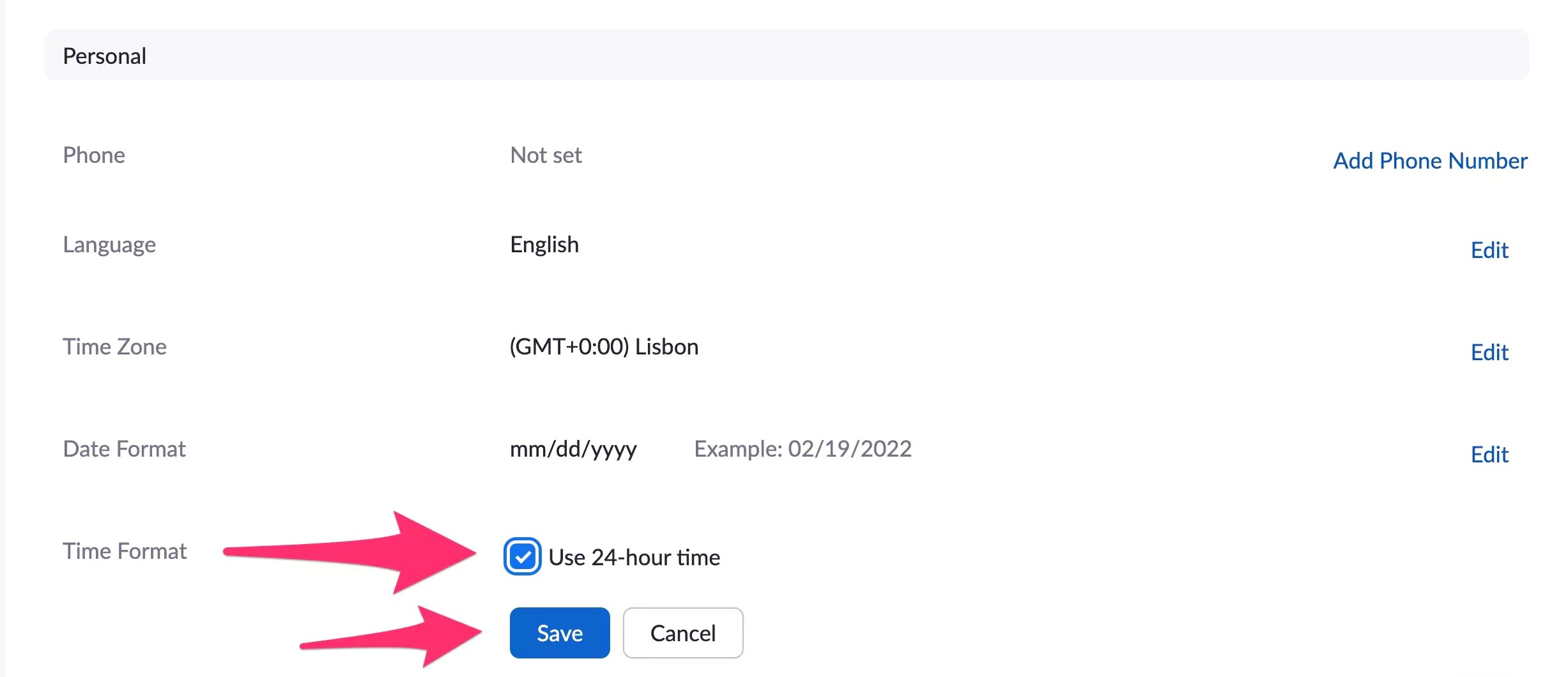Edit the Time Zone setting
Screen dimensions: 1568x677
coord(1489,353)
